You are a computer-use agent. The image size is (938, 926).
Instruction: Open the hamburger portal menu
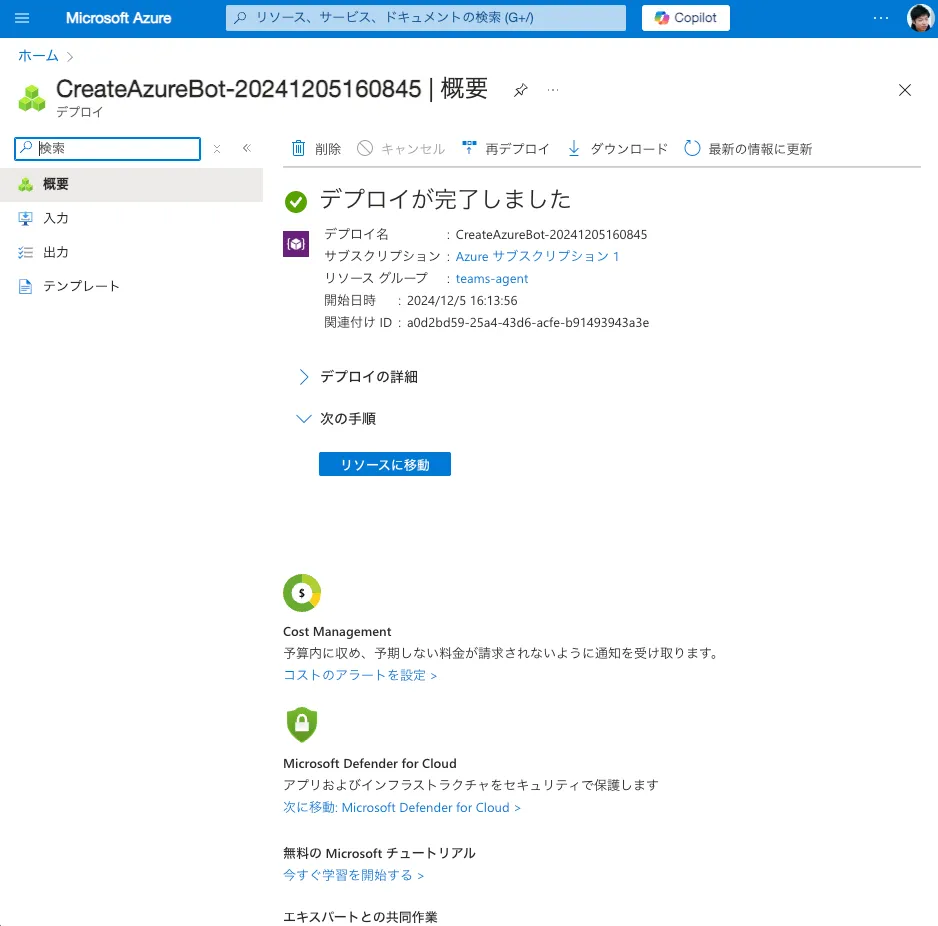(x=22, y=18)
